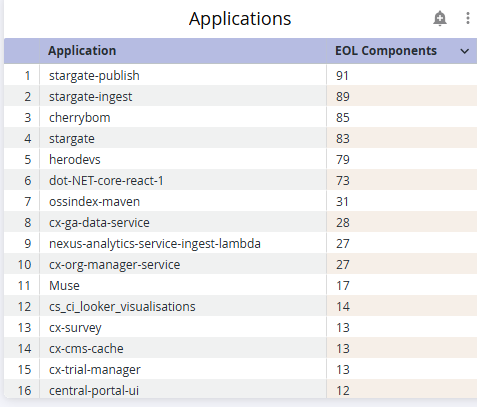The image size is (477, 407).
Task: Click cx-cms-cache application name
Action: (86, 349)
